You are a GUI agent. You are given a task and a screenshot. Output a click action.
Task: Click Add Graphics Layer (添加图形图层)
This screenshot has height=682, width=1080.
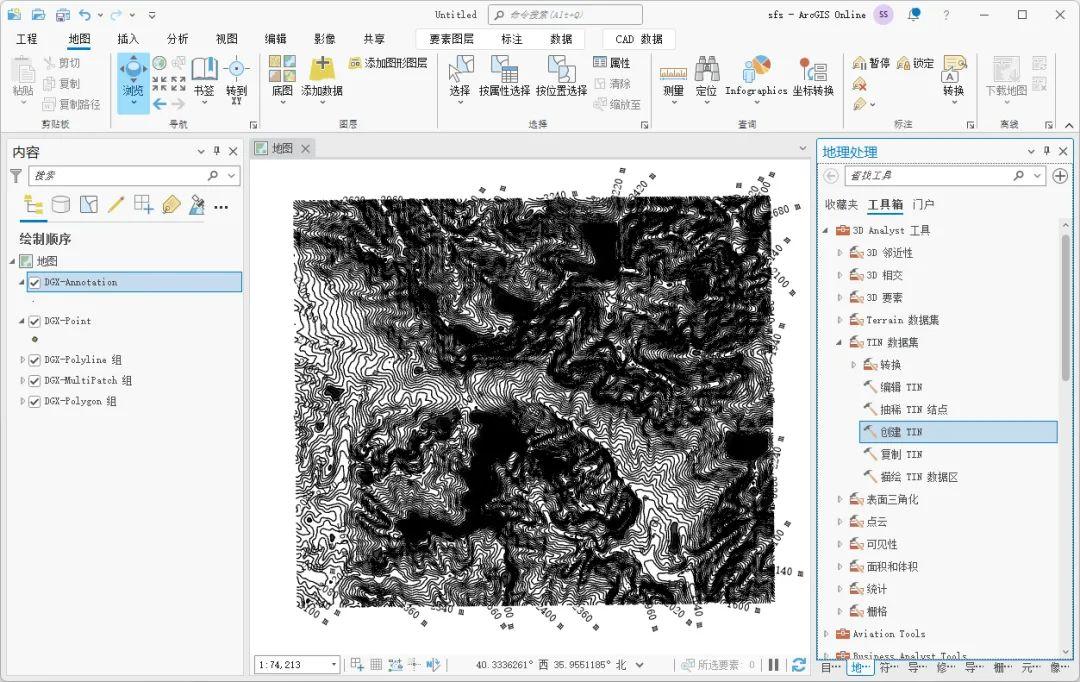point(388,63)
